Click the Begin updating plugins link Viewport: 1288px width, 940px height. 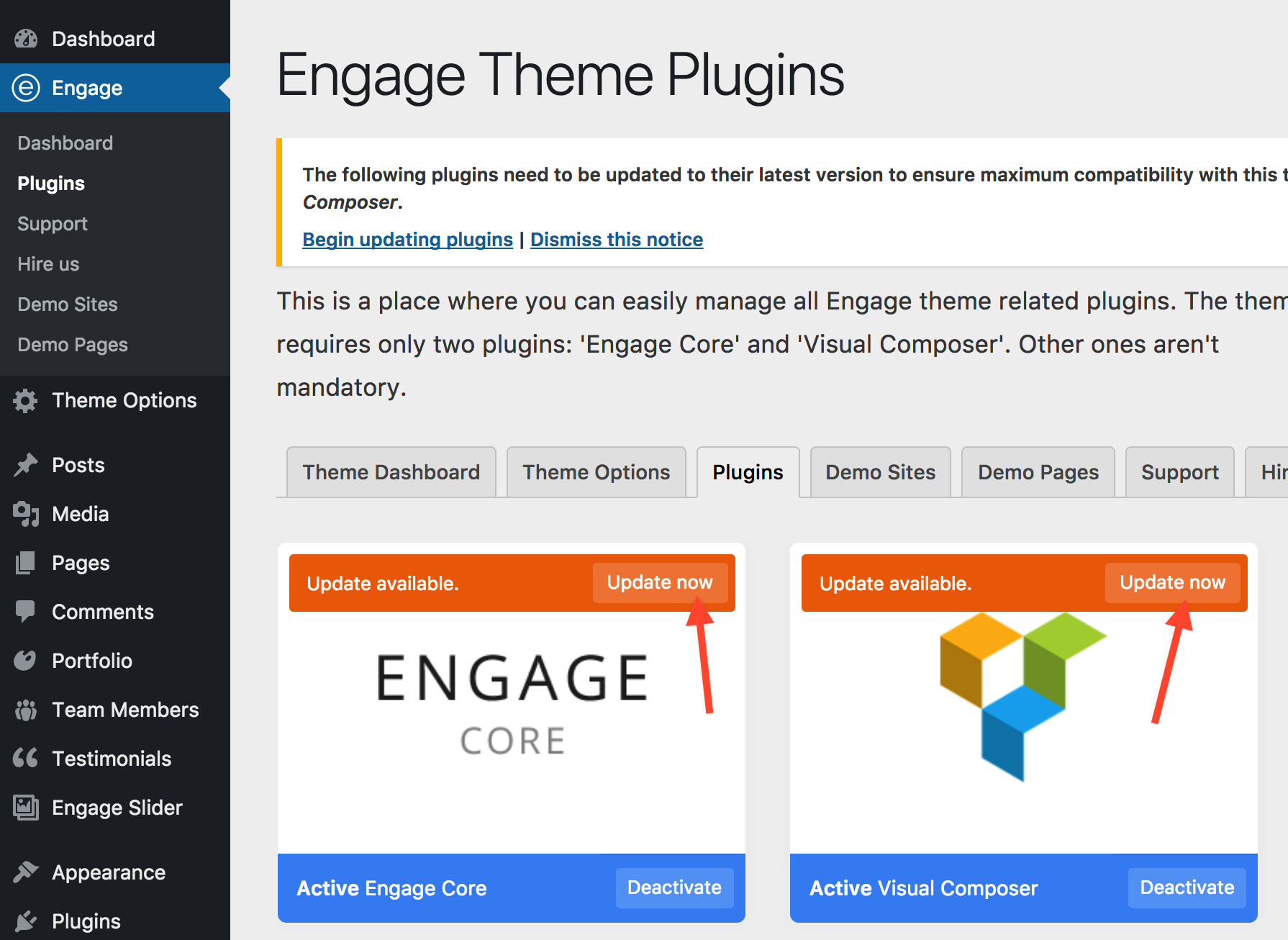[x=408, y=240]
